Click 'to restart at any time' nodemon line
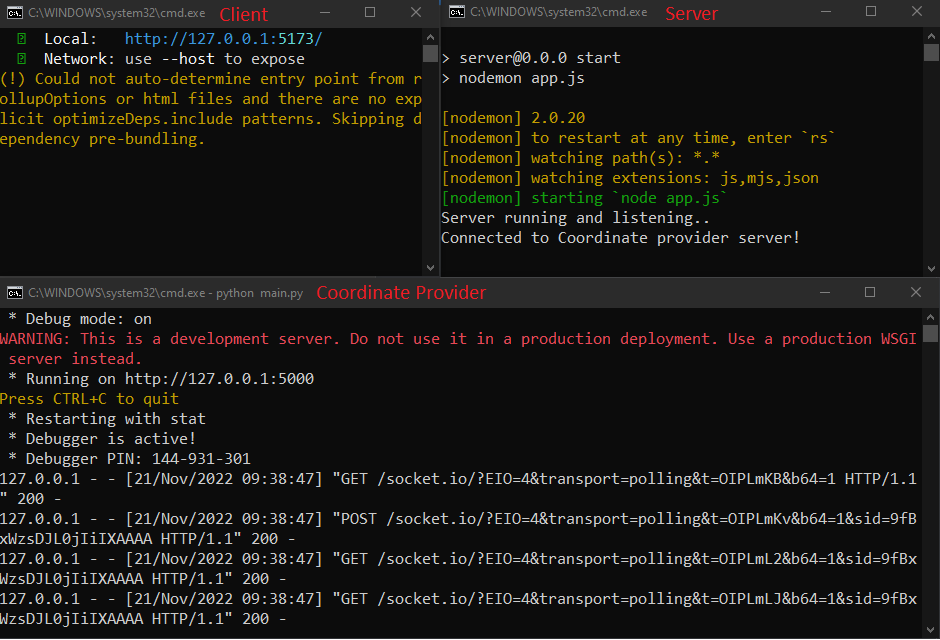 [638, 138]
